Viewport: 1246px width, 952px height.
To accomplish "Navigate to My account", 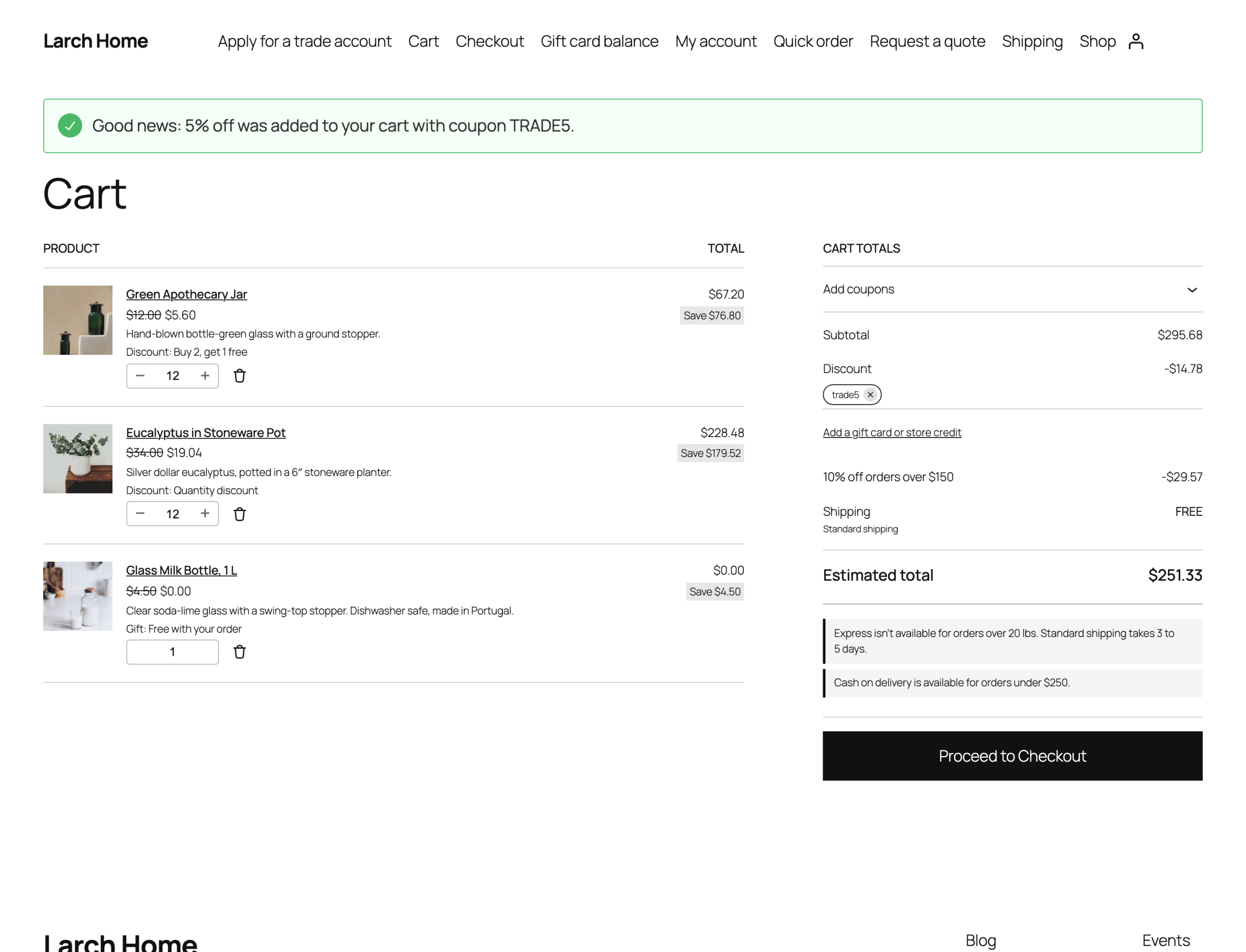I will click(x=715, y=41).
